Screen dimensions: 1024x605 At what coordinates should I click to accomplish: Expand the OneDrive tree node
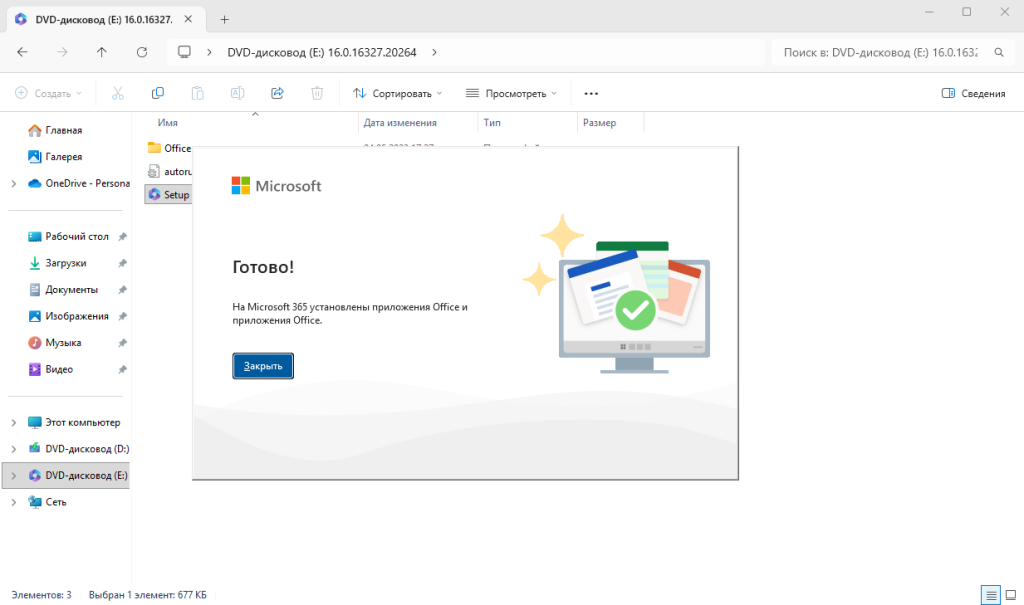point(14,184)
